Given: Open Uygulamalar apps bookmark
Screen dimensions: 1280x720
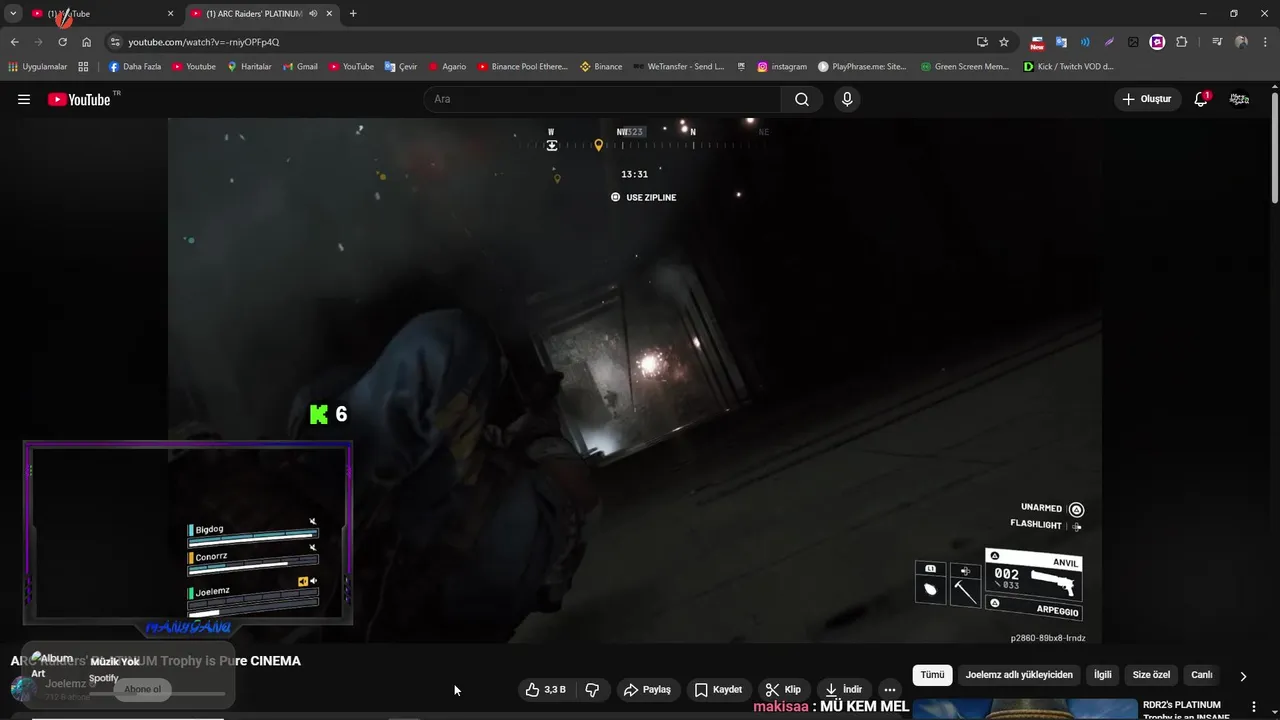Looking at the screenshot, I should (x=37, y=67).
